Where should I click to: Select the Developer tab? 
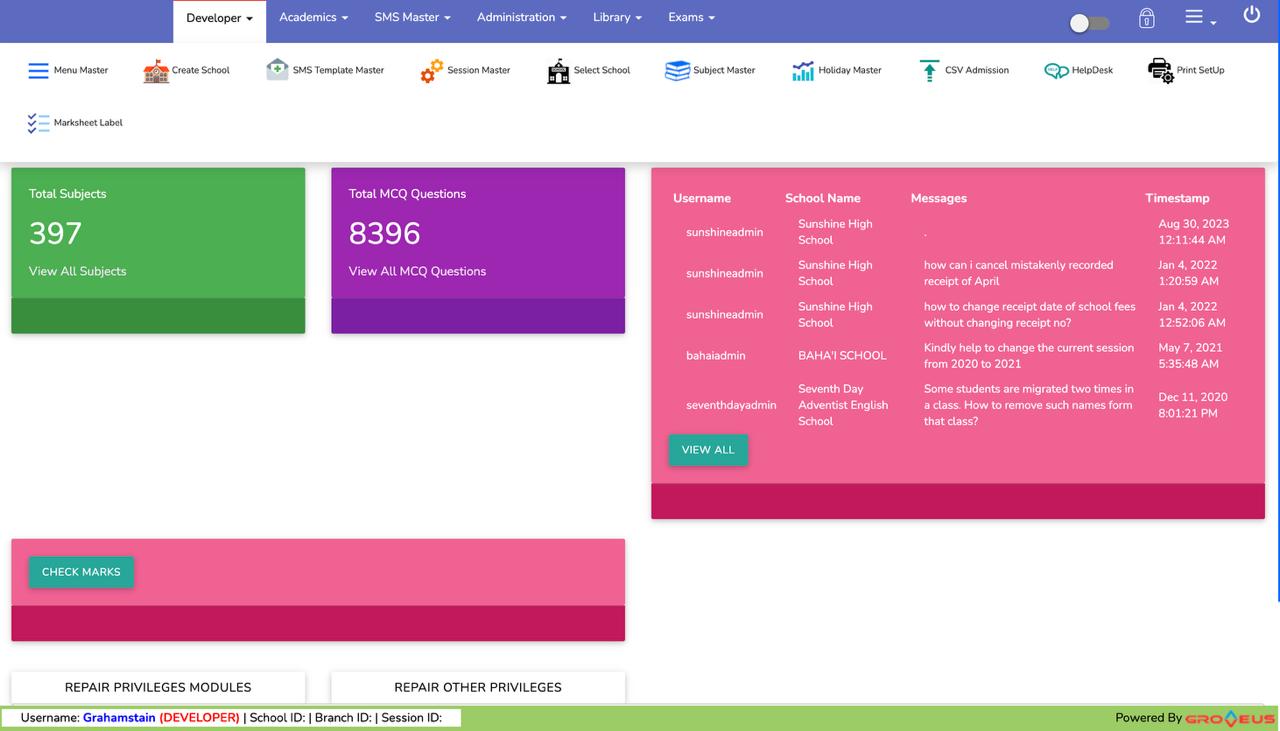click(219, 19)
